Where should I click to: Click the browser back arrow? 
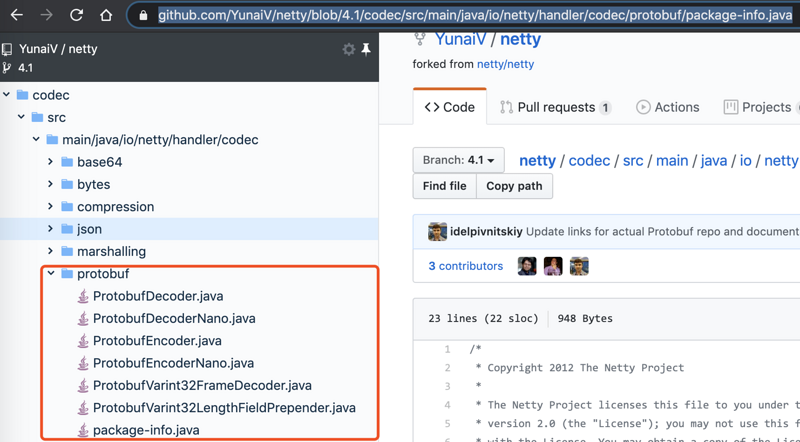17,16
